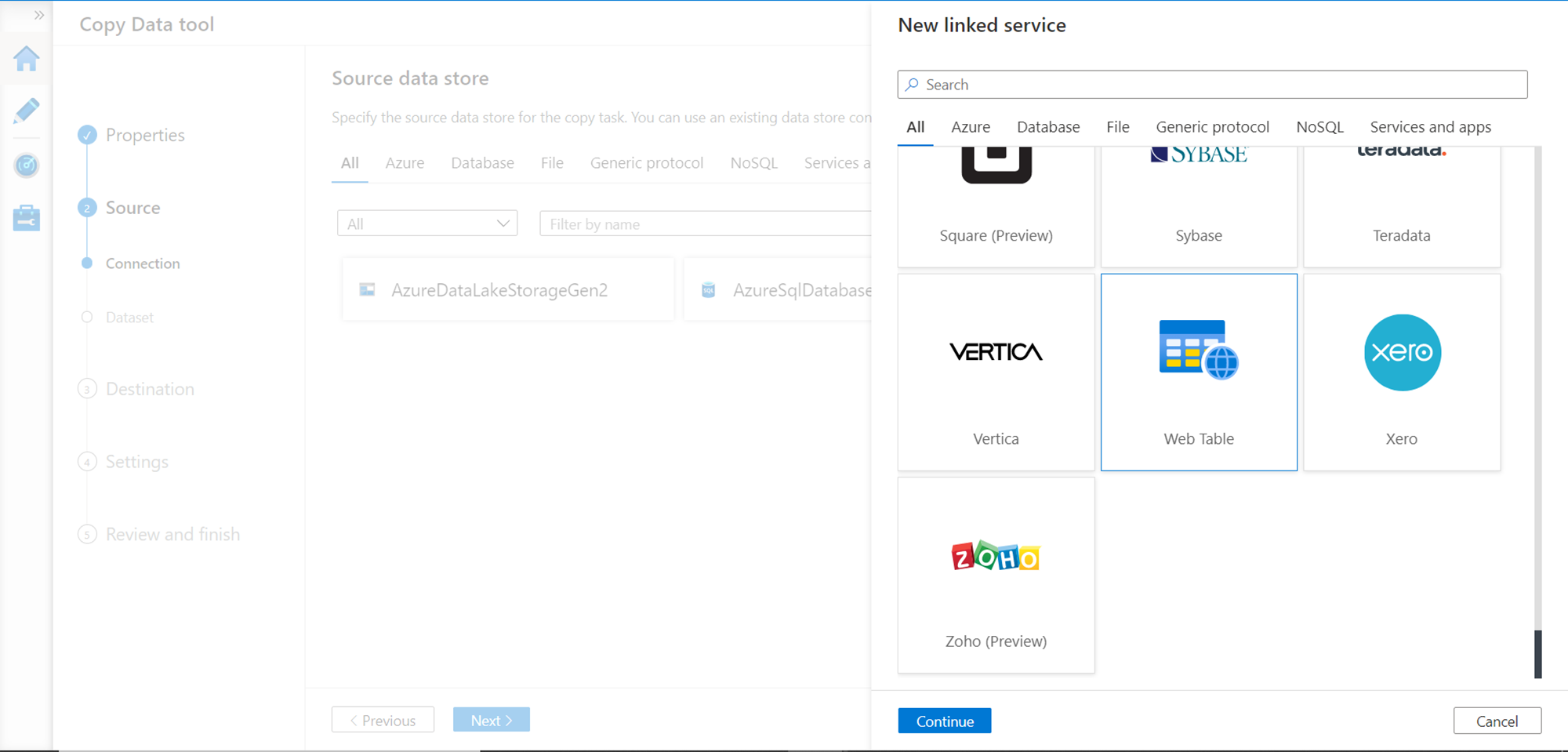Select the Teradata connector tile
The width and height of the screenshot is (1568, 752).
1402,207
